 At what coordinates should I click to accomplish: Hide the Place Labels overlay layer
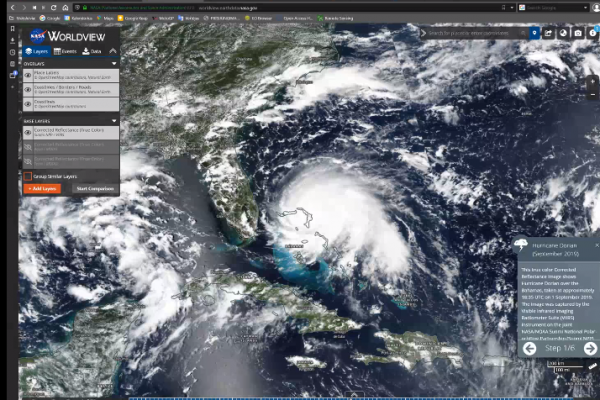coord(28,75)
